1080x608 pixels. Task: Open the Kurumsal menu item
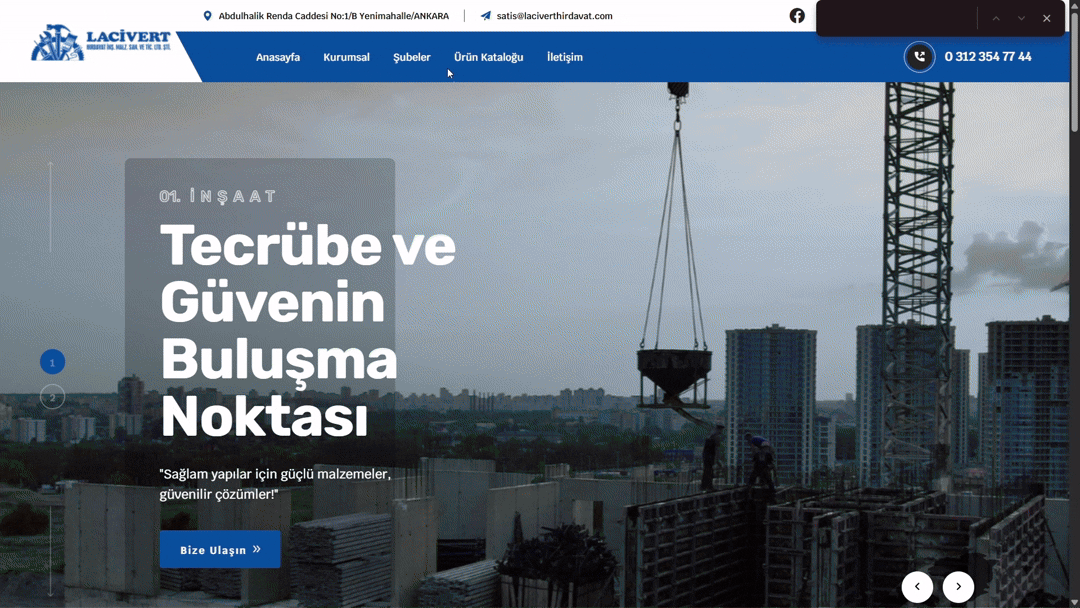tap(346, 57)
